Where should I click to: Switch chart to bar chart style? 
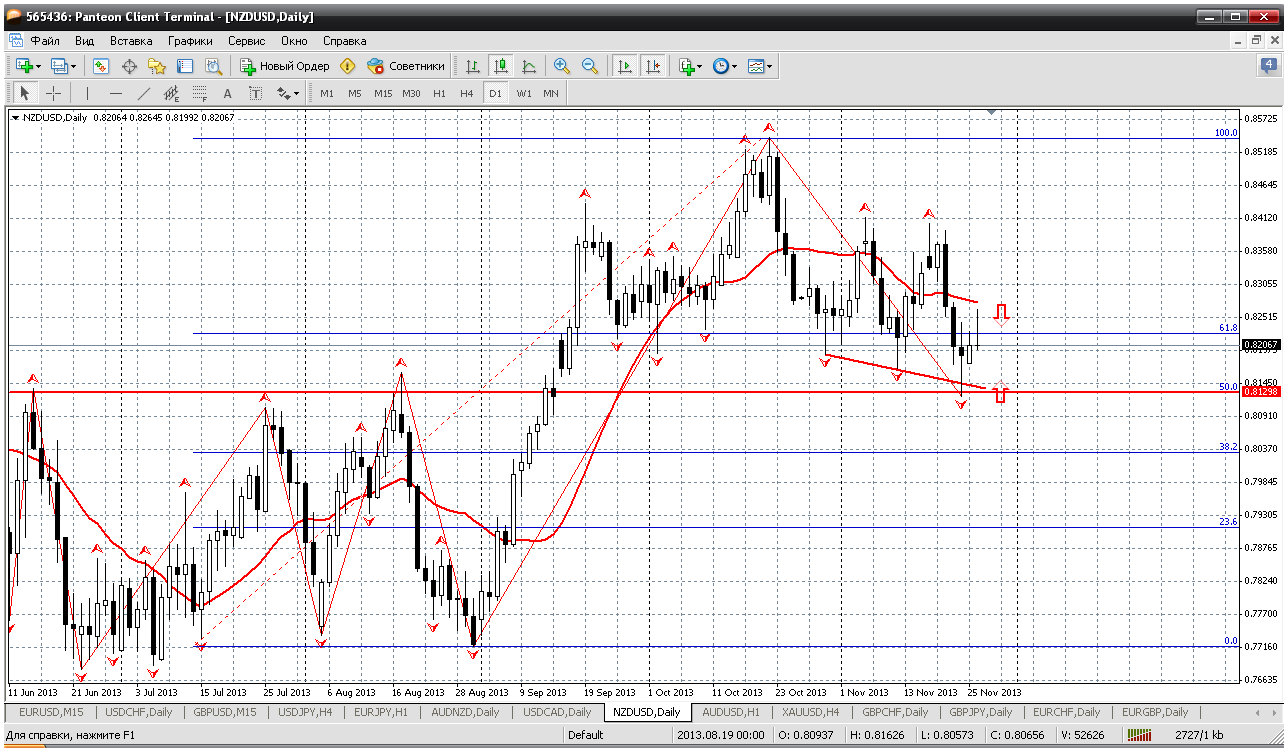473,66
